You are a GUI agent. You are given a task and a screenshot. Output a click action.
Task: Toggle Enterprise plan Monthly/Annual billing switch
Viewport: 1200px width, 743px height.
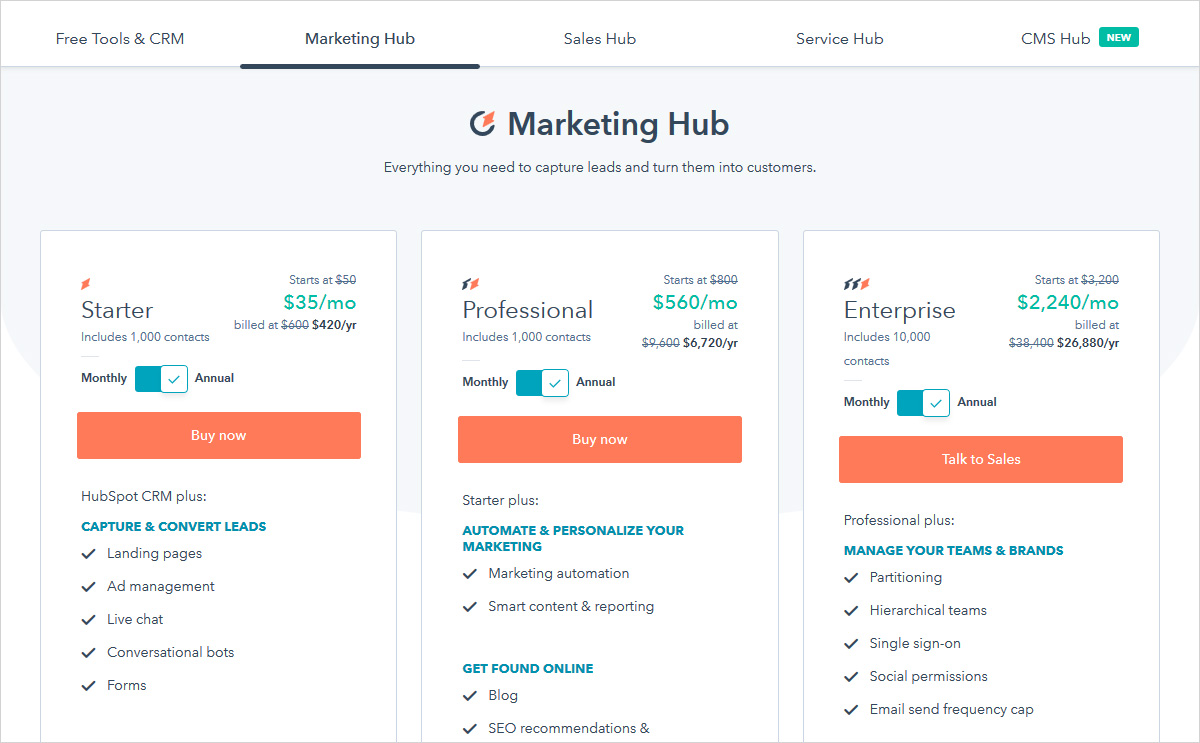(x=923, y=402)
